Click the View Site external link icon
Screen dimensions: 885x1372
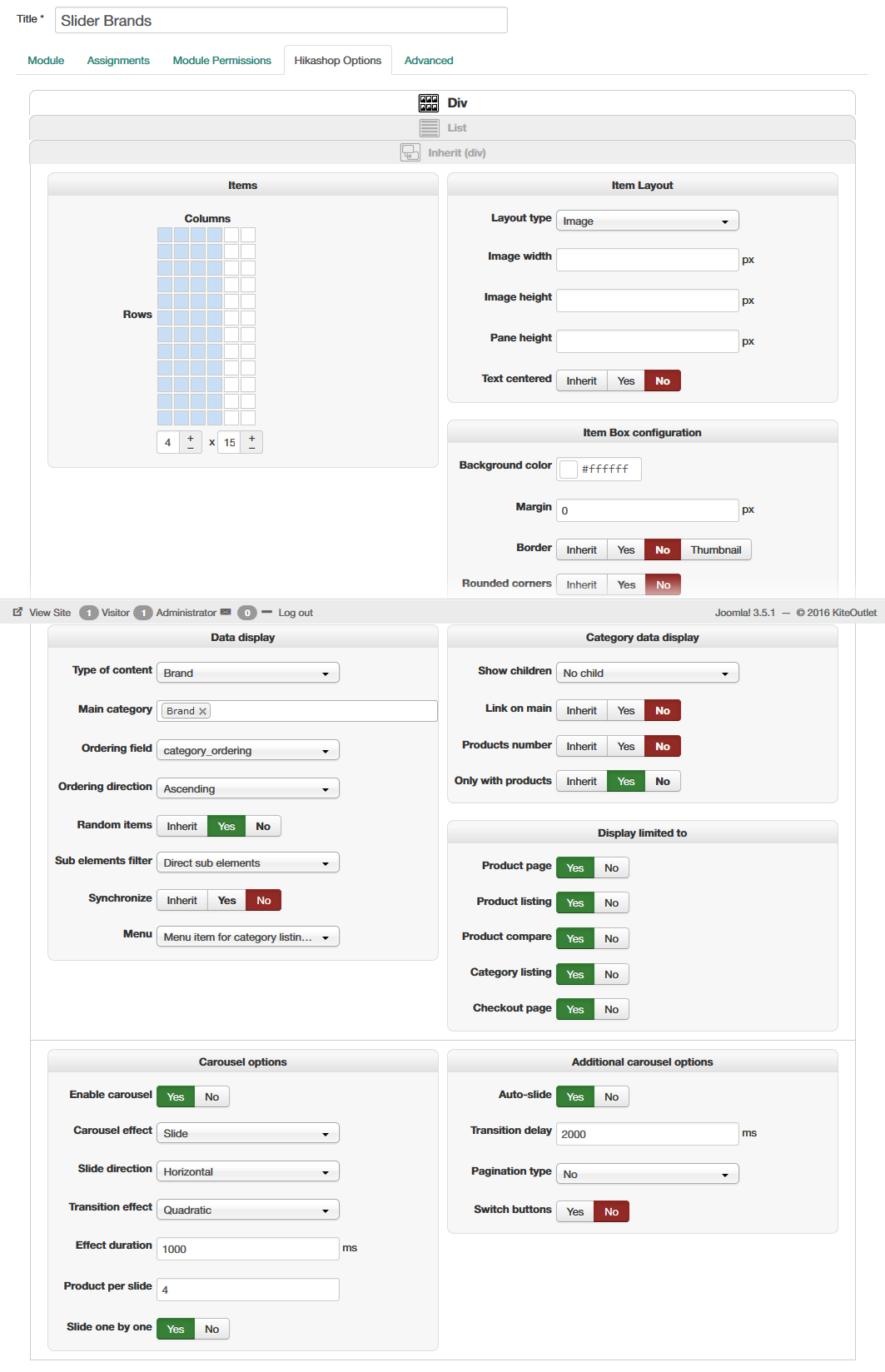point(17,612)
